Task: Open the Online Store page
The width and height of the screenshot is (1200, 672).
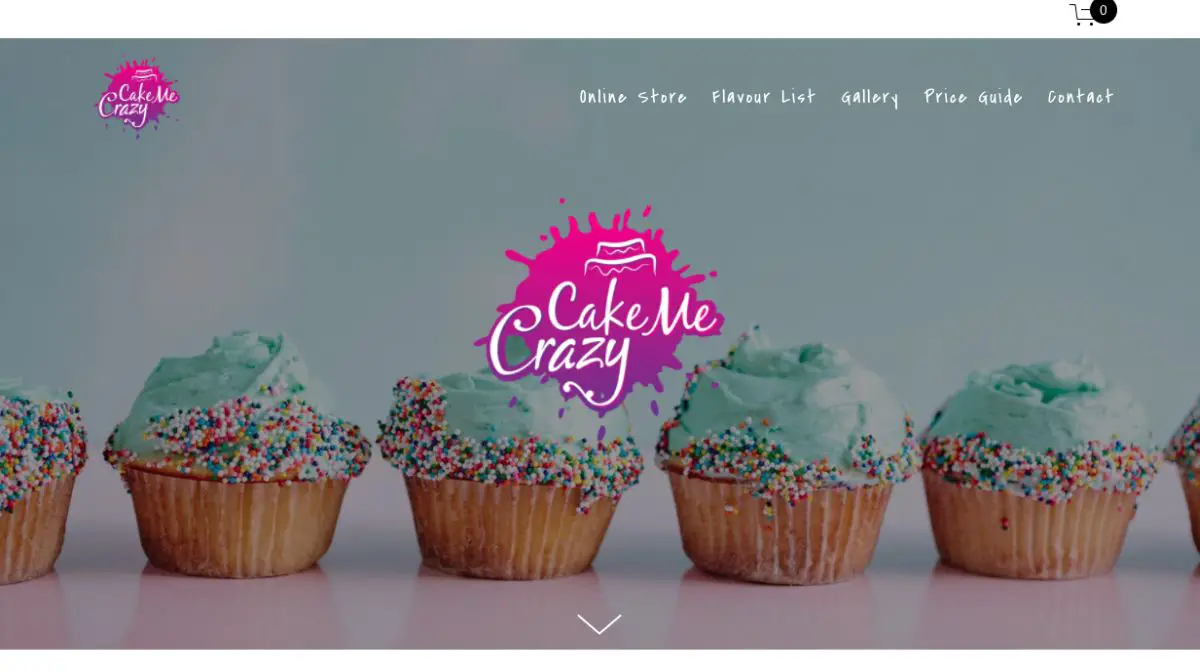Action: tap(633, 97)
